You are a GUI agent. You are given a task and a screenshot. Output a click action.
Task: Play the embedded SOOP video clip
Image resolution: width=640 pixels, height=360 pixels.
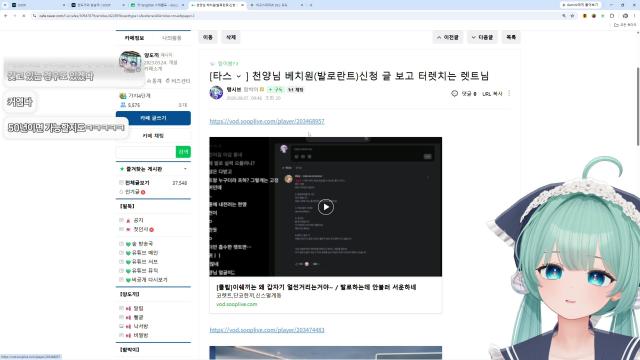(x=325, y=207)
